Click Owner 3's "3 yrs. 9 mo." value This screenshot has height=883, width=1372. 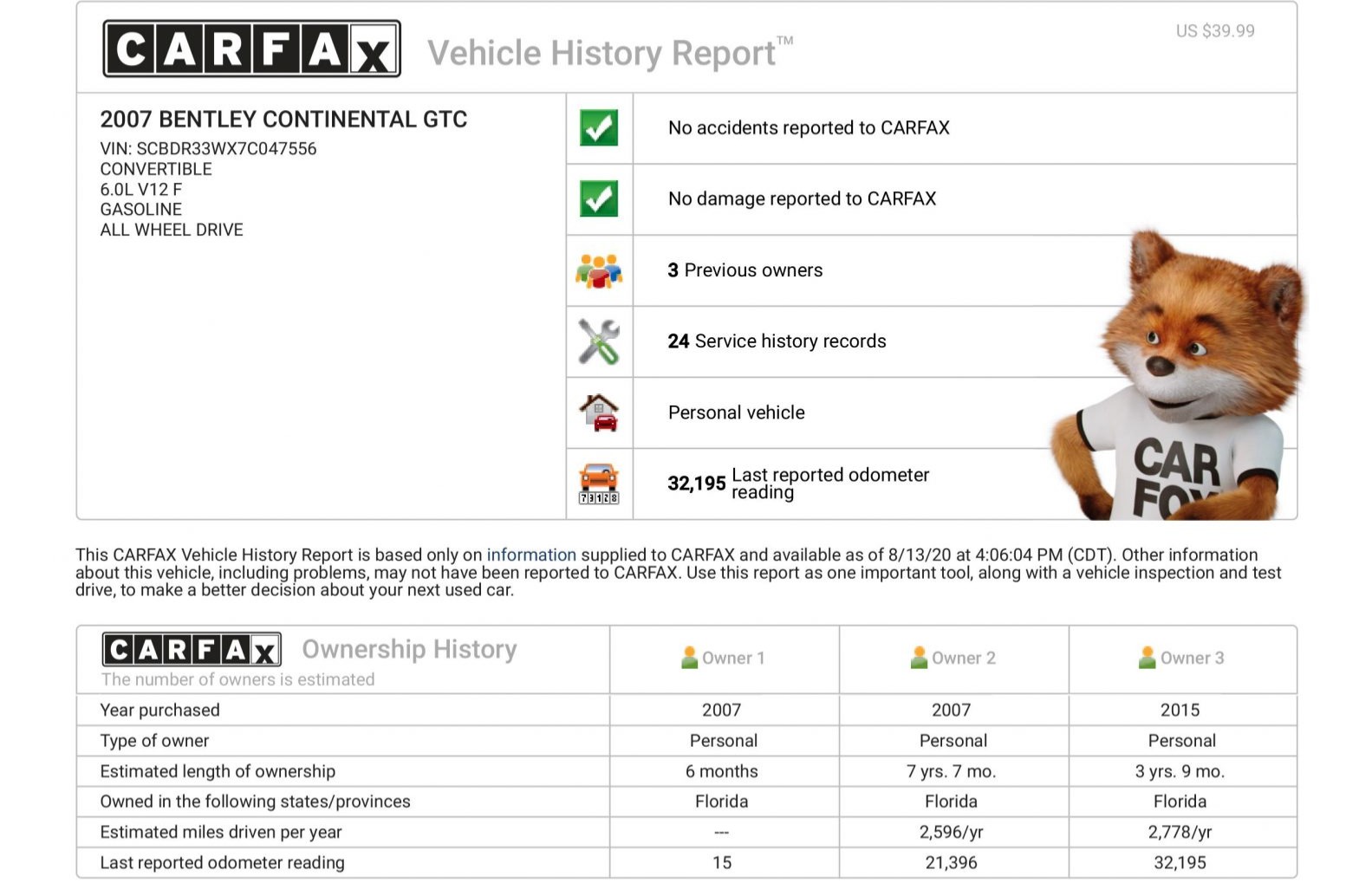[1180, 771]
